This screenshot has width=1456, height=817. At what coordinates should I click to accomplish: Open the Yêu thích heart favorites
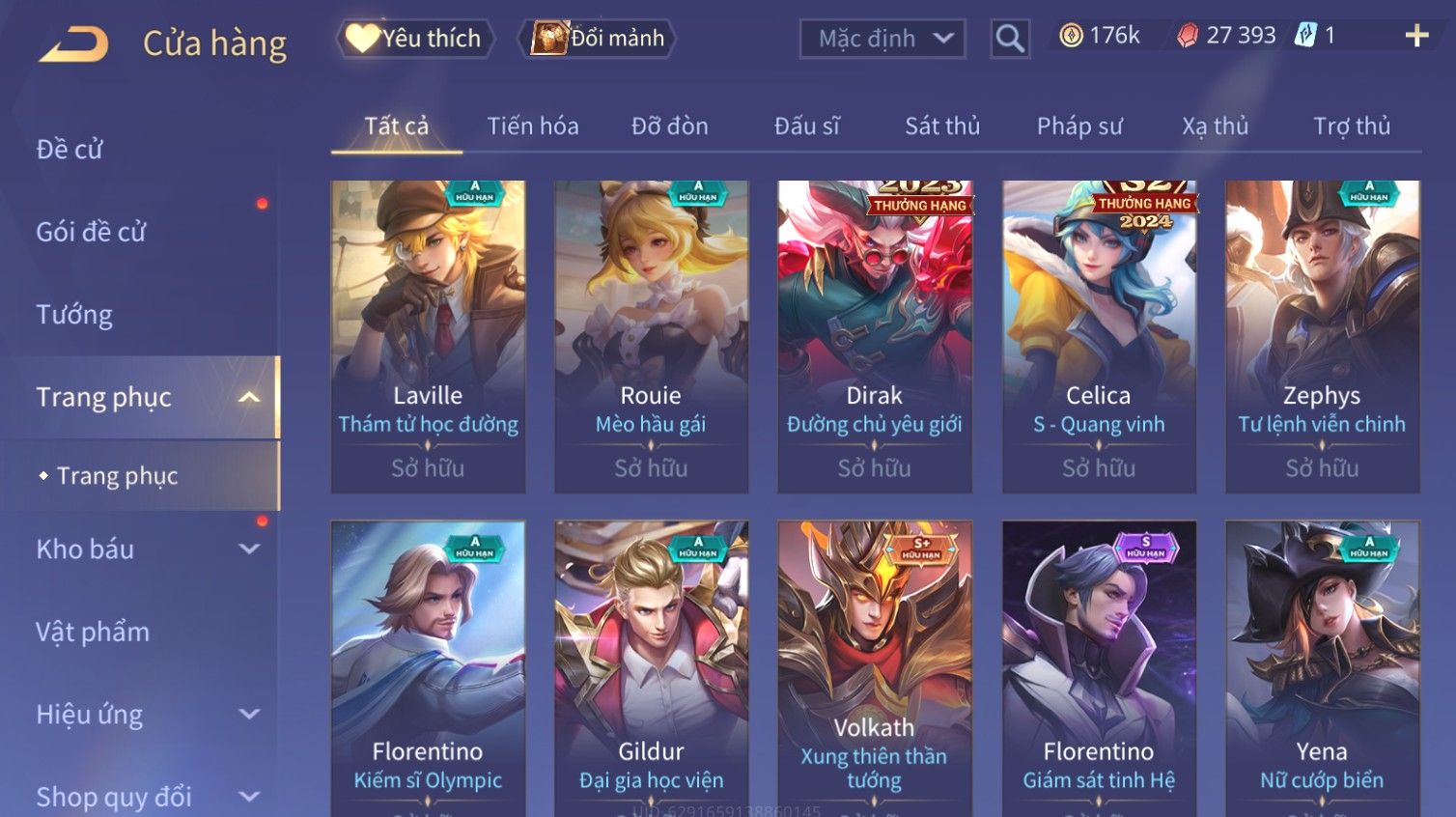(415, 39)
